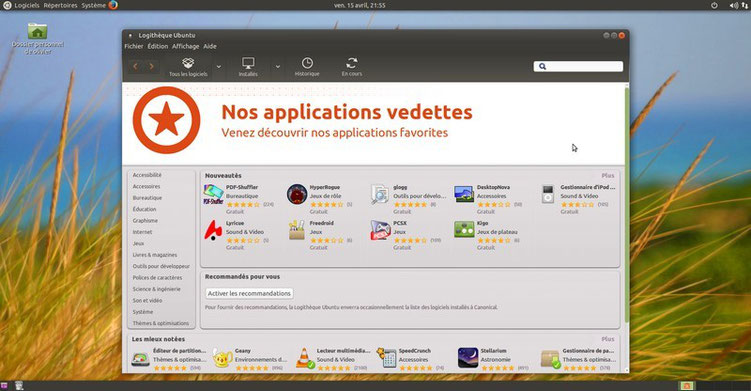Click the Gestionnaire de paquets icon

(x=550, y=359)
